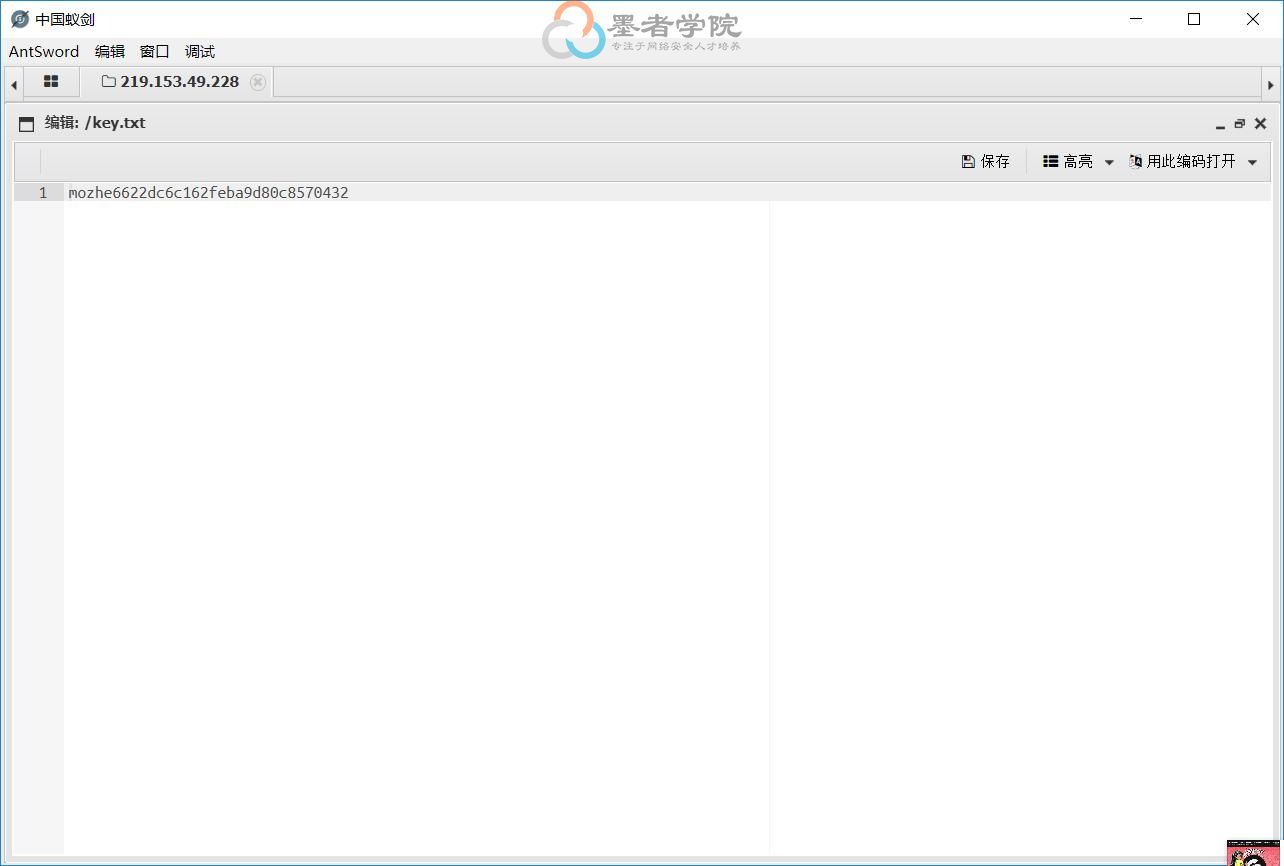The width and height of the screenshot is (1284, 866).
Task: Switch to the home grid tab
Action: [x=51, y=82]
